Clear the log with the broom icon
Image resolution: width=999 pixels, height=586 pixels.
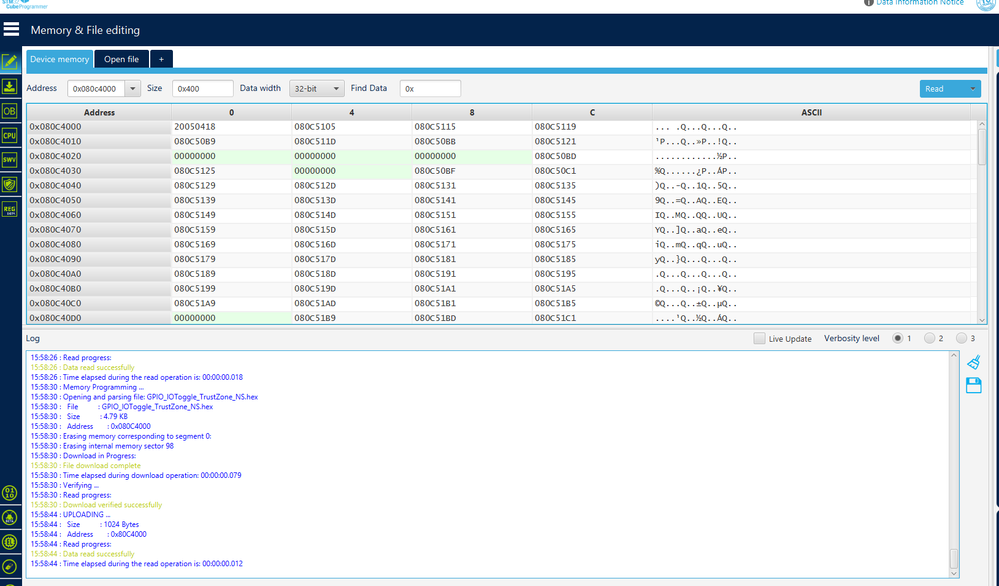[974, 362]
